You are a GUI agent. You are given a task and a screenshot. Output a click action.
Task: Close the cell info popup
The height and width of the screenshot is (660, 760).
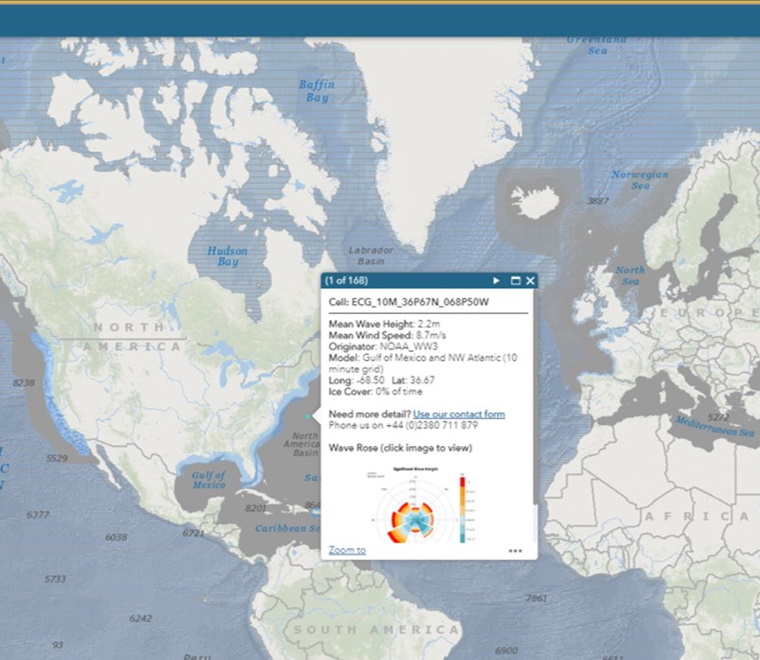pos(530,281)
